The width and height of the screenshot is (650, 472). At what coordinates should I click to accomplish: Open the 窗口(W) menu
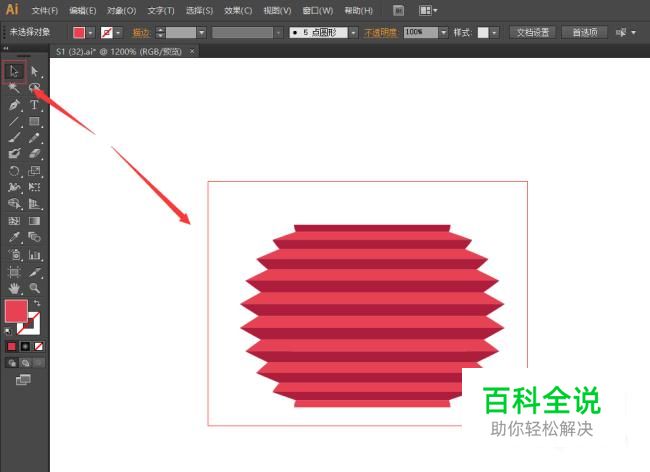click(318, 11)
